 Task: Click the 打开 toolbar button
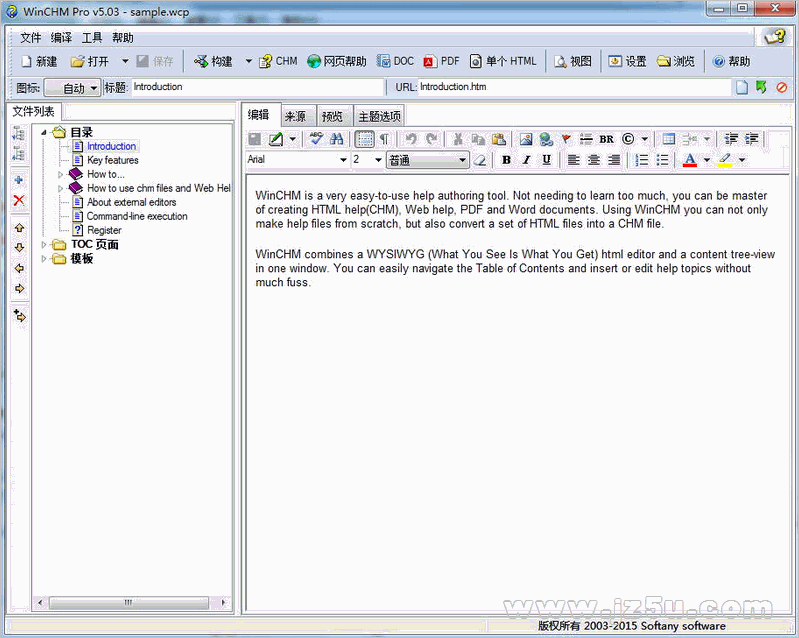[90, 62]
